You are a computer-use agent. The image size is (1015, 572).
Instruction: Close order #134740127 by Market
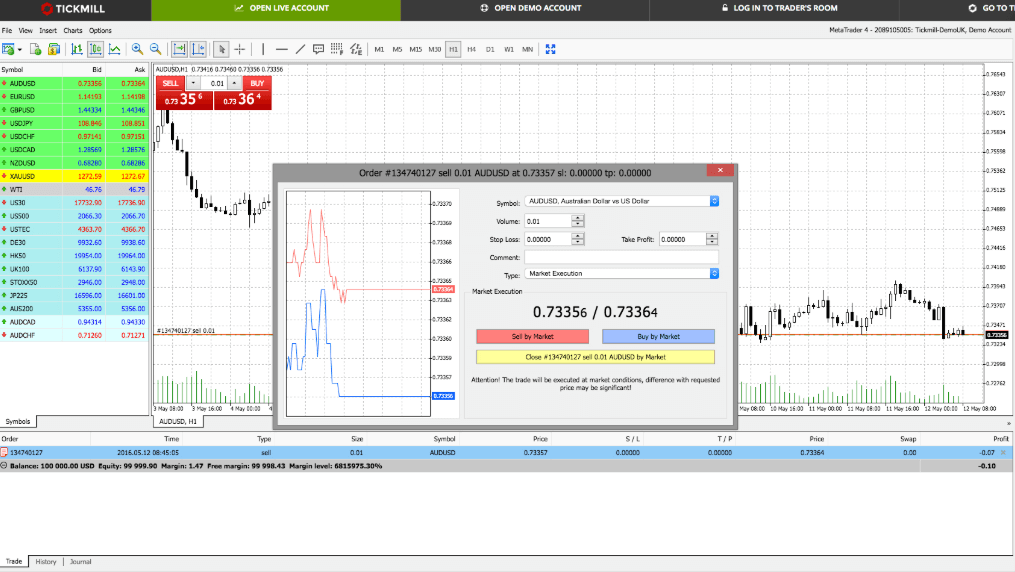[x=596, y=357]
